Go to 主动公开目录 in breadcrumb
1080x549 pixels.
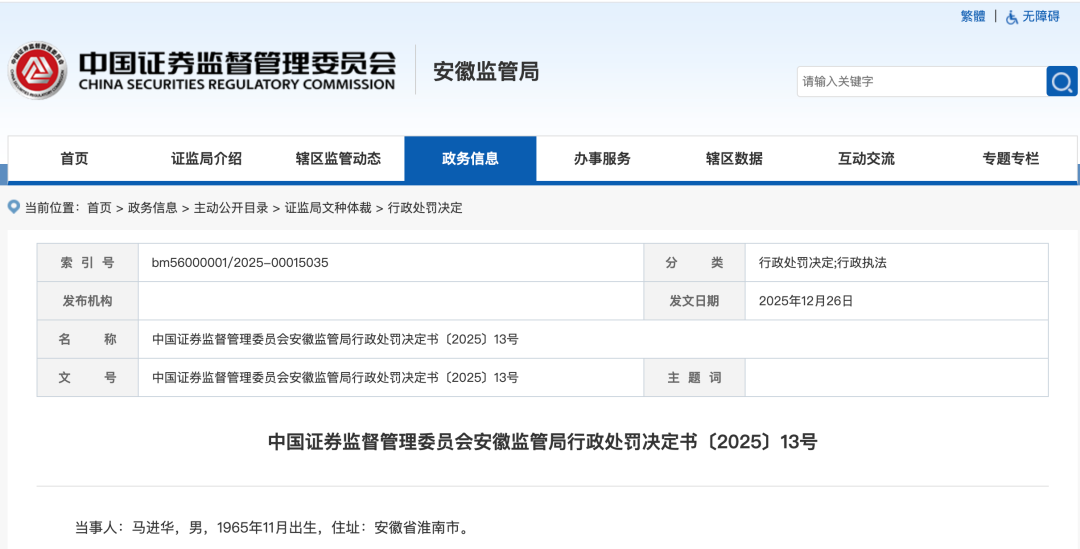coord(231,207)
